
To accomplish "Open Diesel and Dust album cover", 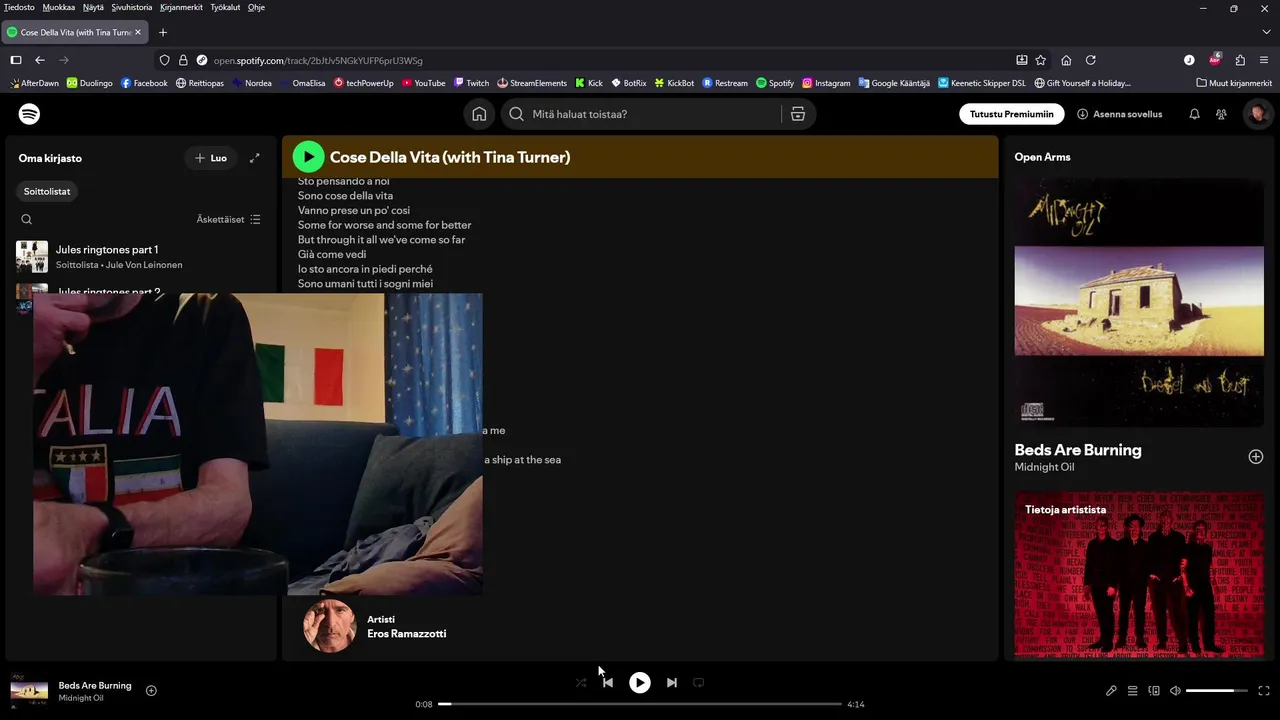I will click(x=1139, y=302).
